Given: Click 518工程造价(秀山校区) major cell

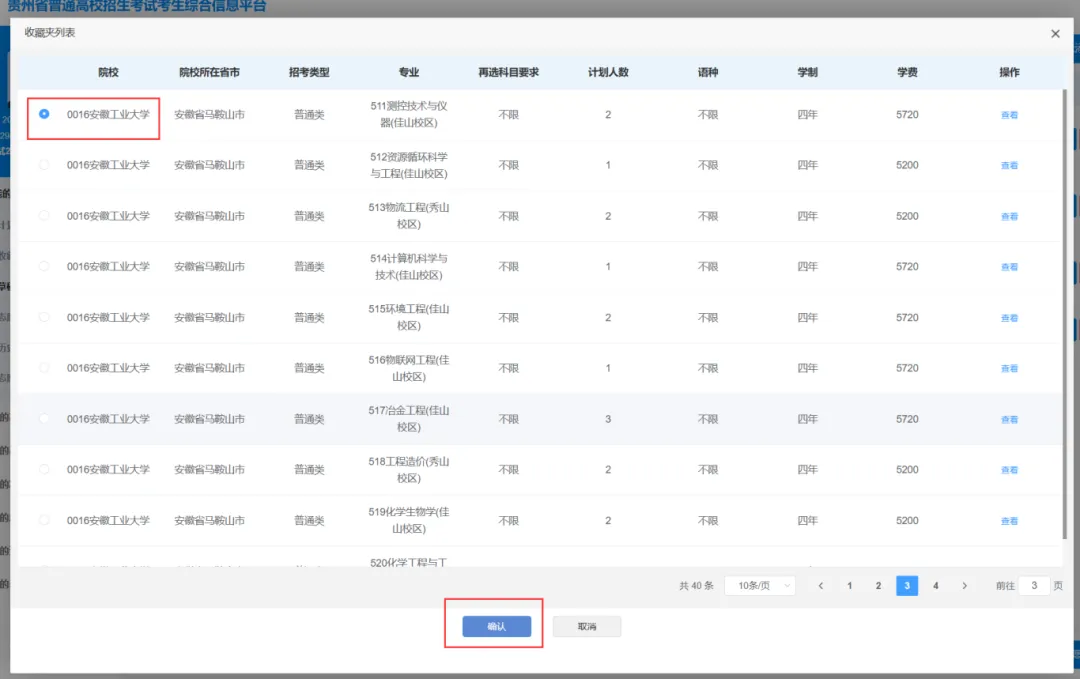Looking at the screenshot, I should (408, 470).
